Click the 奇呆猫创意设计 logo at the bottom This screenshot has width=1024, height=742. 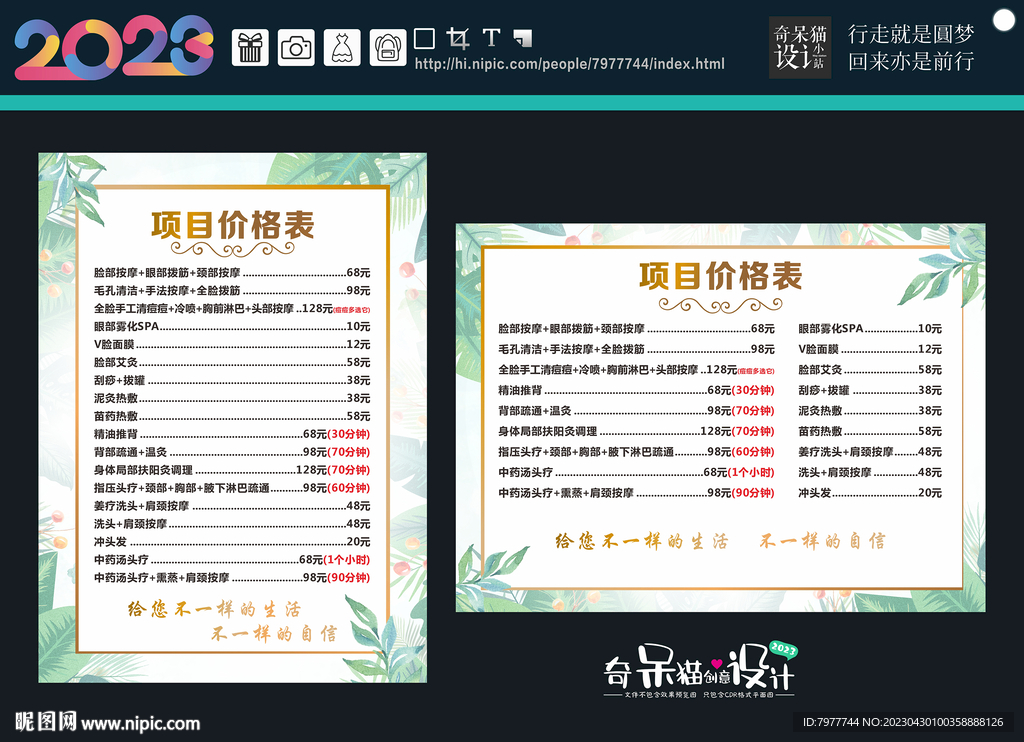tap(699, 671)
